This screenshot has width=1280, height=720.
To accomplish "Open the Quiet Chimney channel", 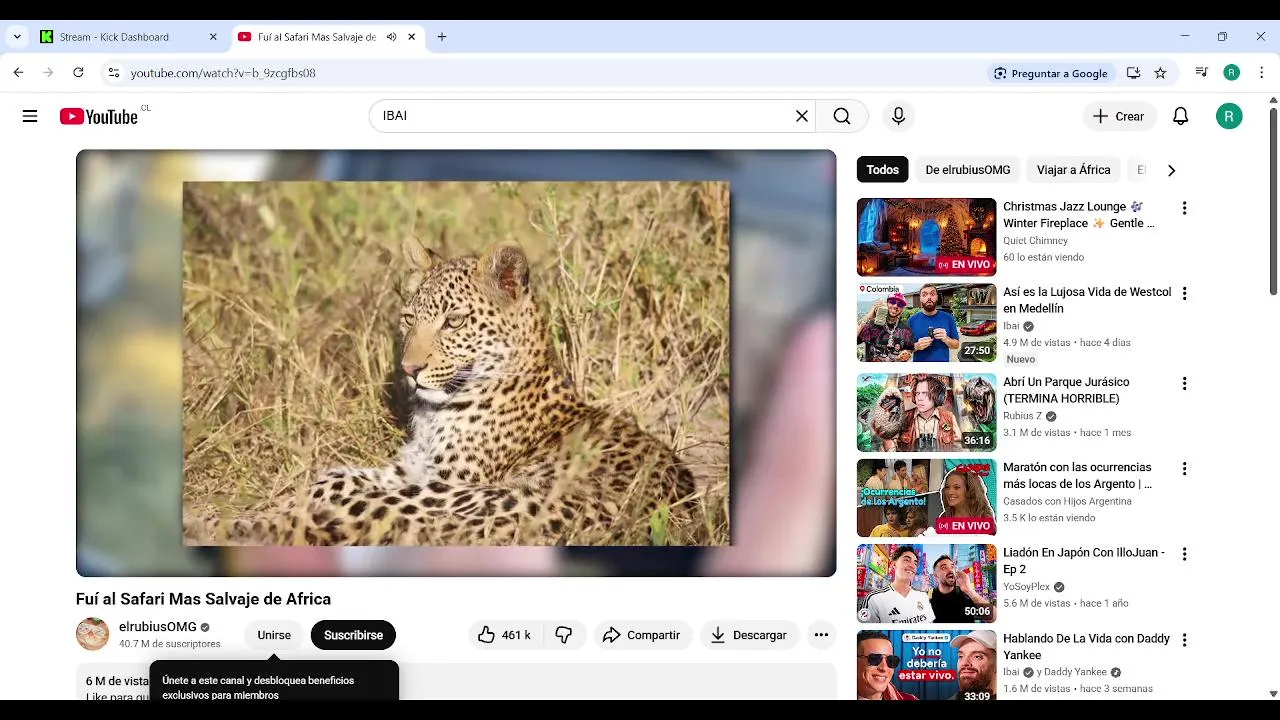I will coord(1035,240).
